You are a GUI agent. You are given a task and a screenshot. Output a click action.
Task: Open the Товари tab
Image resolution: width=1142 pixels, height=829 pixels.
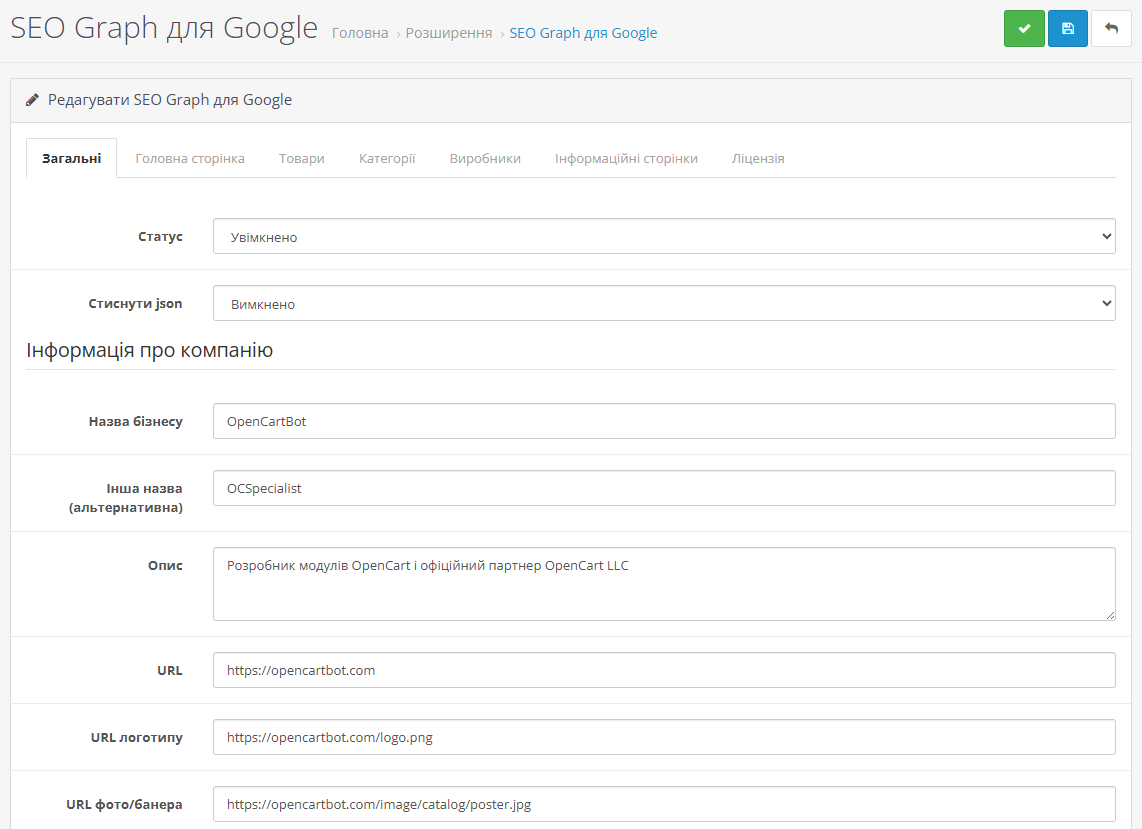pos(302,158)
